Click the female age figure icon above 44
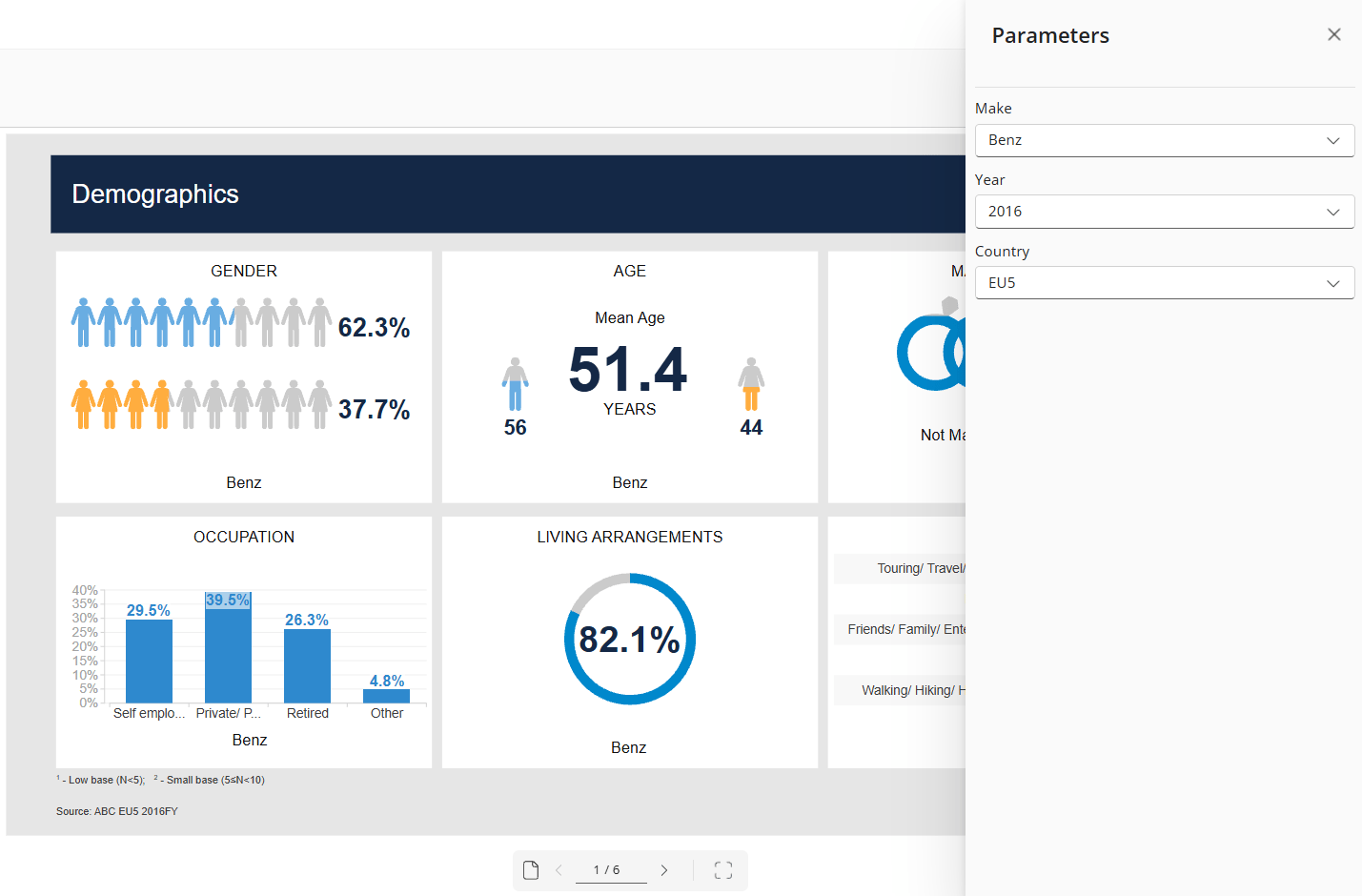 click(751, 384)
